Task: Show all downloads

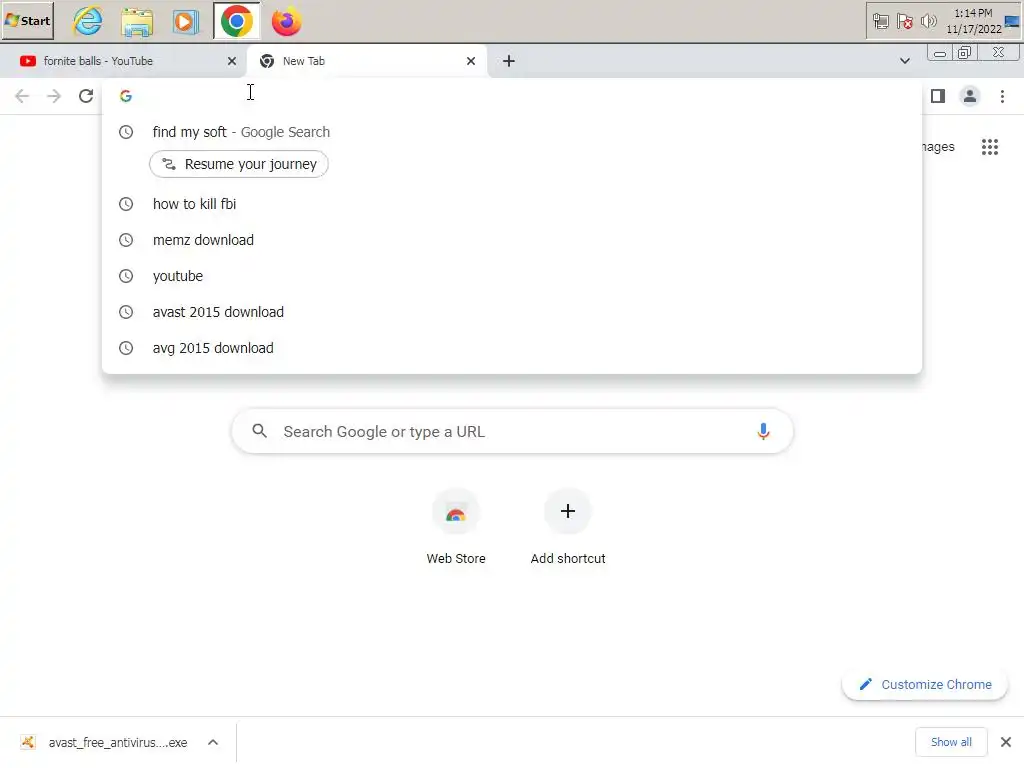Action: tap(951, 742)
